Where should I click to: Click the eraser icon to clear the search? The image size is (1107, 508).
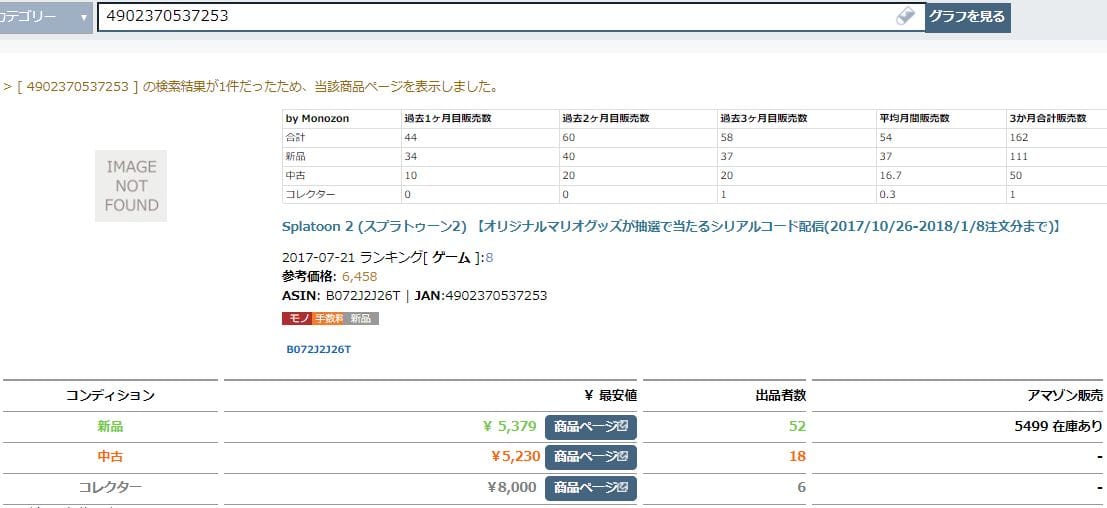tap(905, 17)
